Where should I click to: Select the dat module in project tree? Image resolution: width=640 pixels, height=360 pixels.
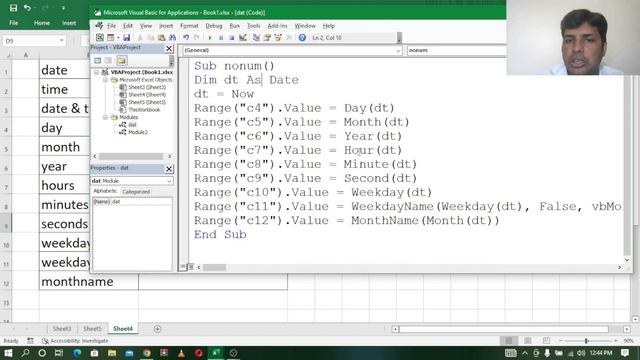tap(132, 125)
